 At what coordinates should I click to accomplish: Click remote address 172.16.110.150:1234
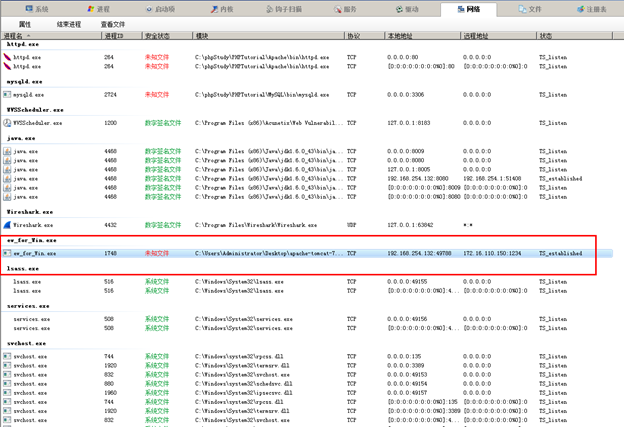(492, 253)
